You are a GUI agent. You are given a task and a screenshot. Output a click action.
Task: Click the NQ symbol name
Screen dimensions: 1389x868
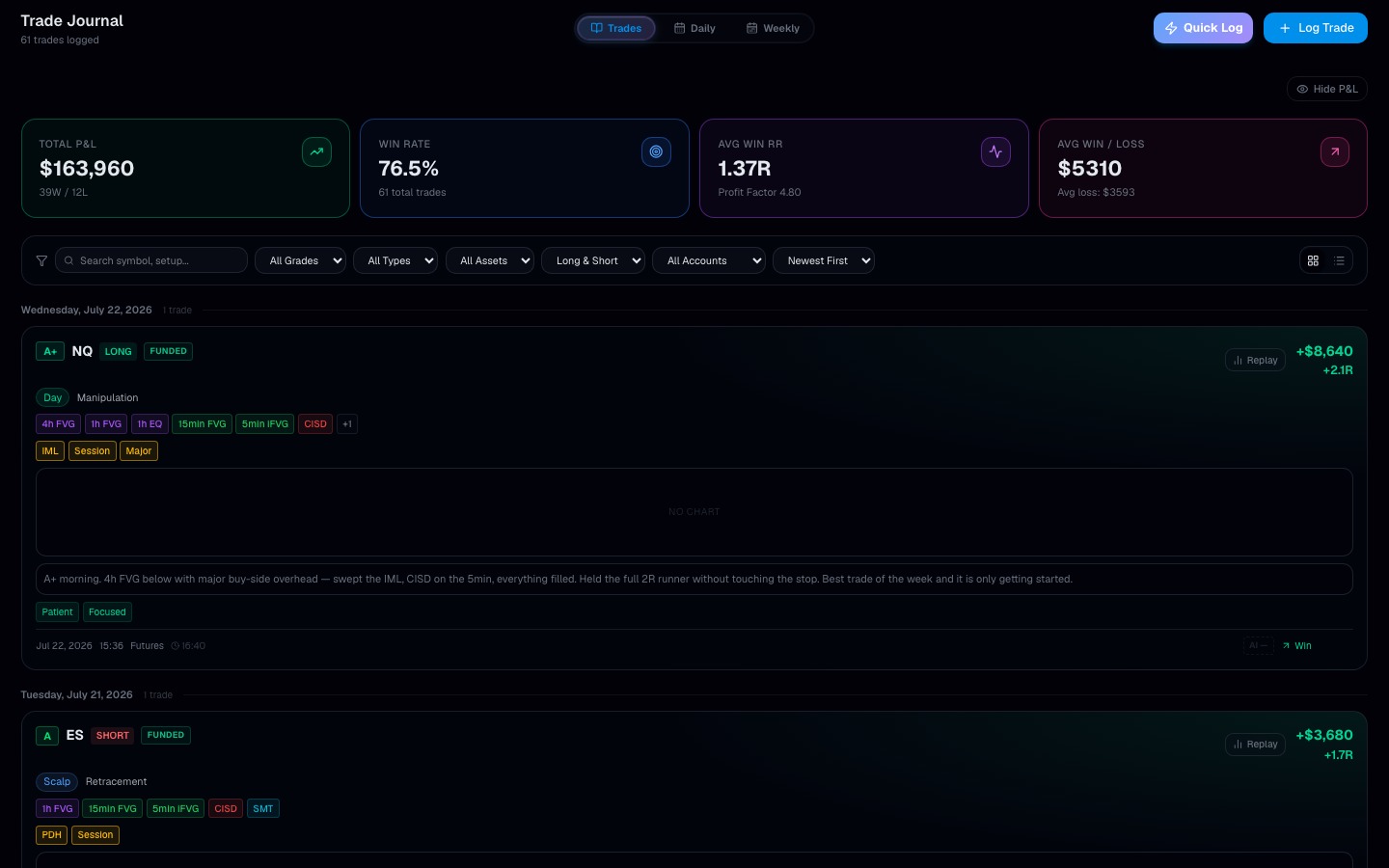tap(82, 351)
